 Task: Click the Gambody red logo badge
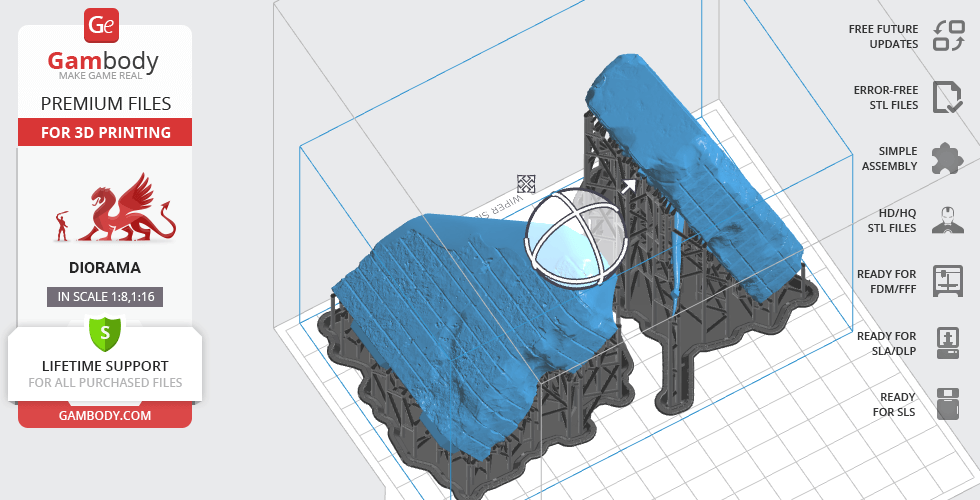coord(102,23)
